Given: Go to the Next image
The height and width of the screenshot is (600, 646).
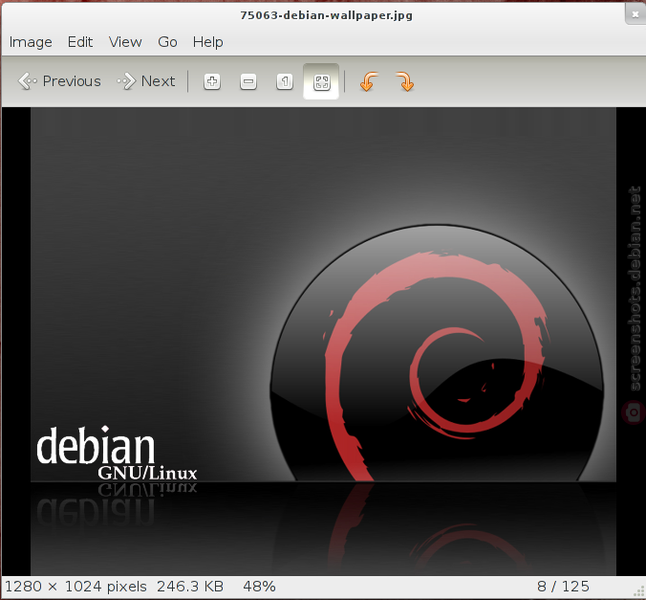Looking at the screenshot, I should [x=146, y=81].
